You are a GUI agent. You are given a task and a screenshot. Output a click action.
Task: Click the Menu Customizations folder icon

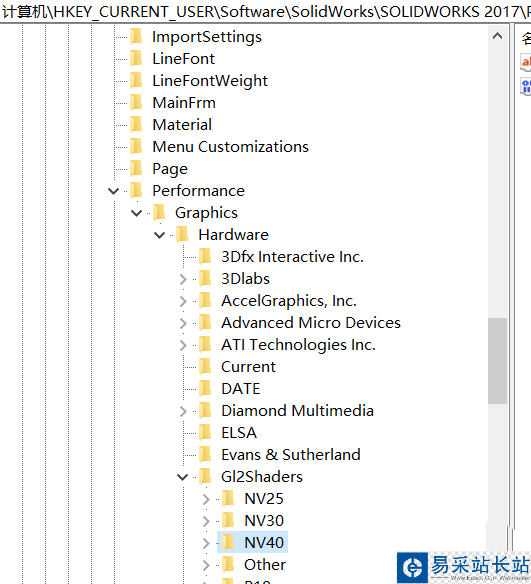[137, 146]
